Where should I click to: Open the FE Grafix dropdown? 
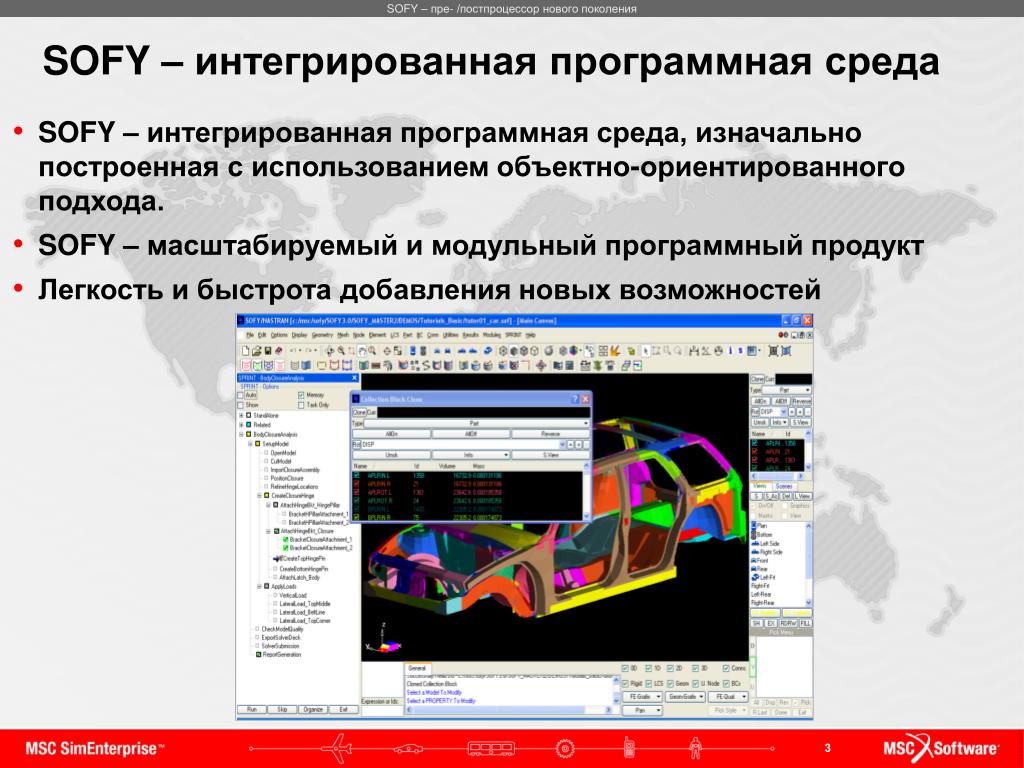click(x=643, y=697)
